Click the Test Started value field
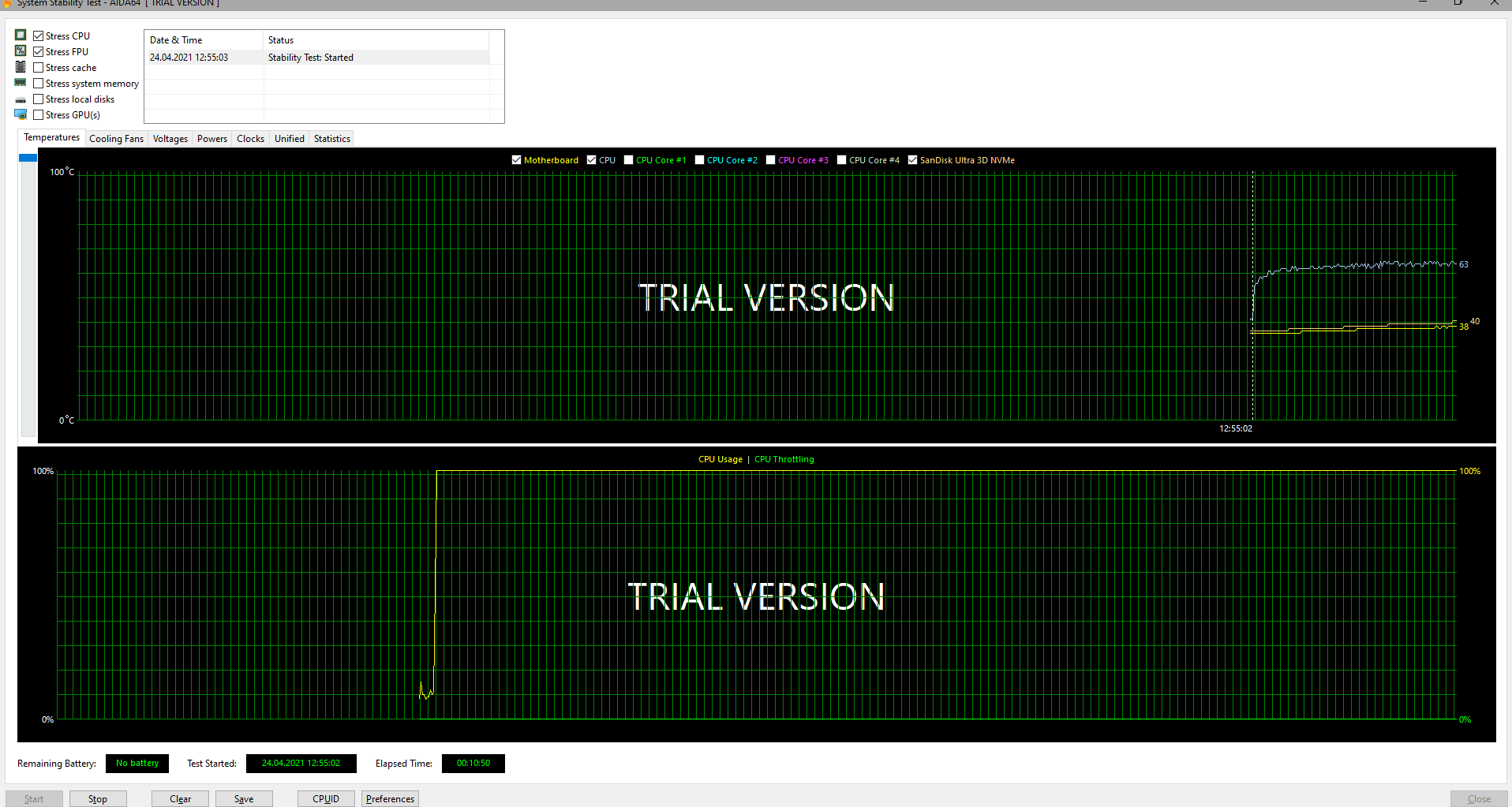Image resolution: width=1512 pixels, height=807 pixels. point(301,764)
